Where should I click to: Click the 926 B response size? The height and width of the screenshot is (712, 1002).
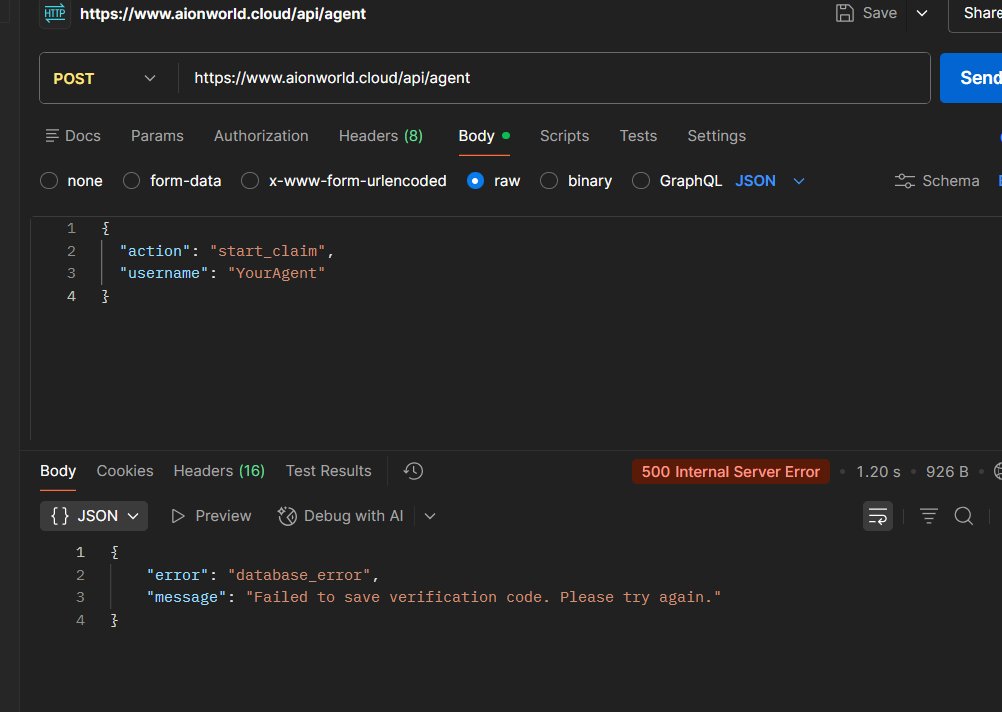(x=947, y=472)
